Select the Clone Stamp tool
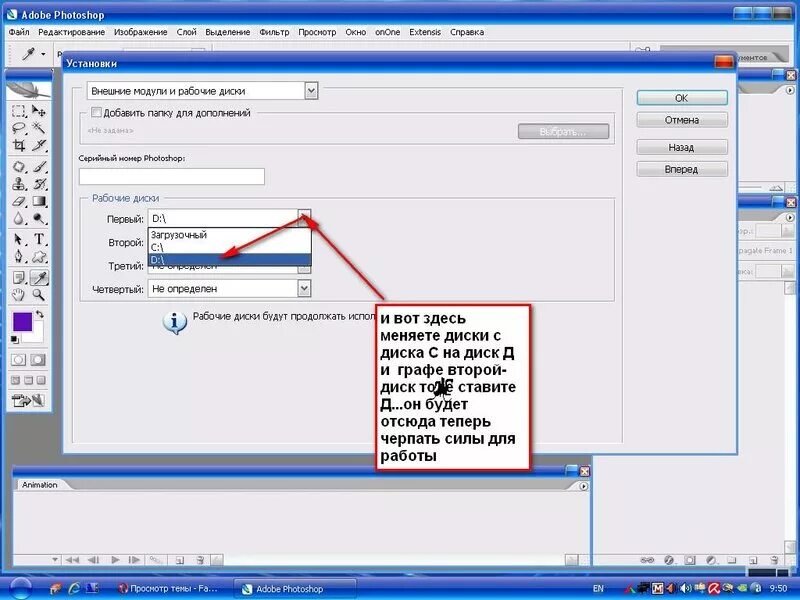The width and height of the screenshot is (800, 600). (x=19, y=184)
